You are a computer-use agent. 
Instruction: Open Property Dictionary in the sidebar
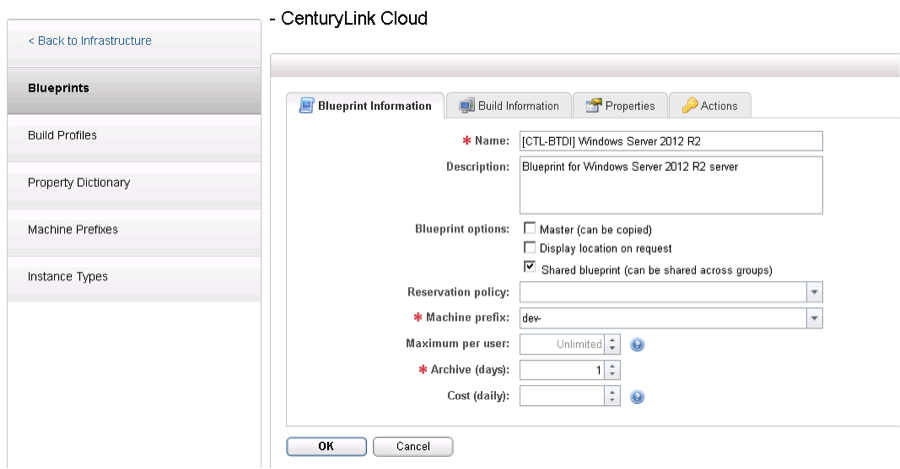tap(134, 185)
